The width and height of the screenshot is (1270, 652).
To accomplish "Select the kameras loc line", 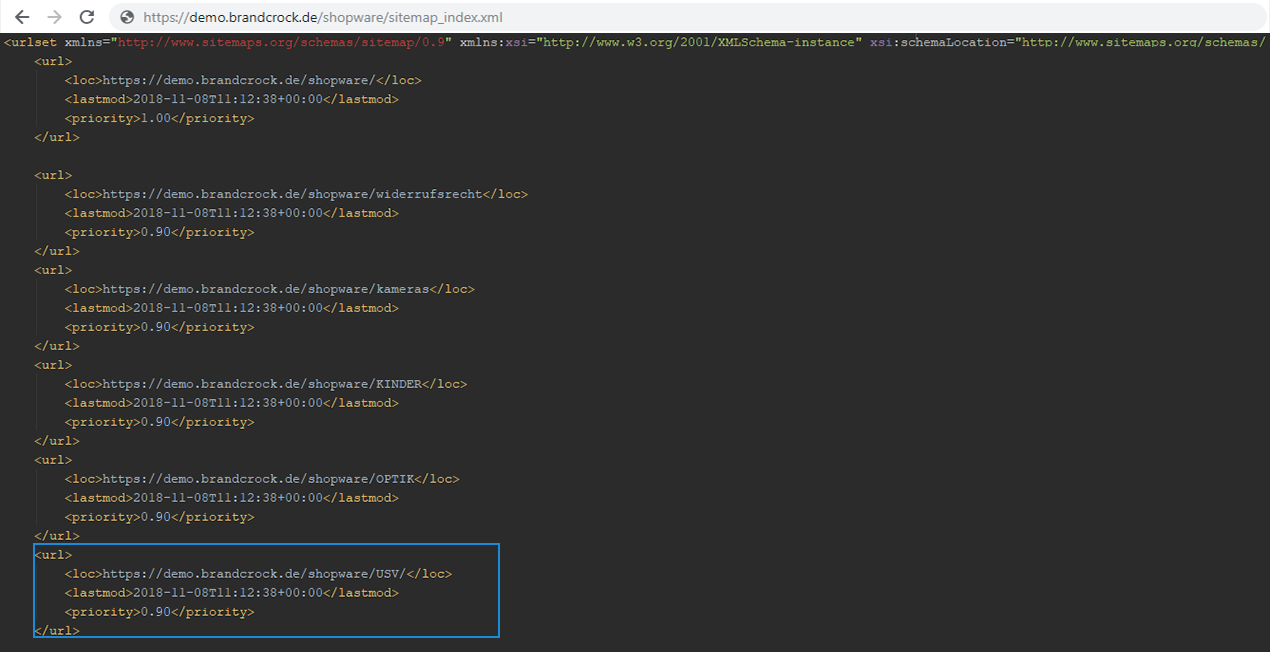I will (270, 289).
